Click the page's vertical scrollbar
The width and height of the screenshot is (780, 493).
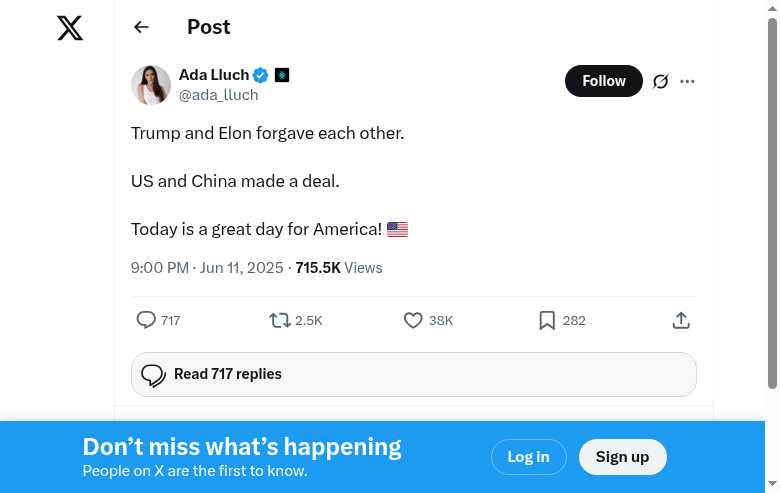click(772, 200)
